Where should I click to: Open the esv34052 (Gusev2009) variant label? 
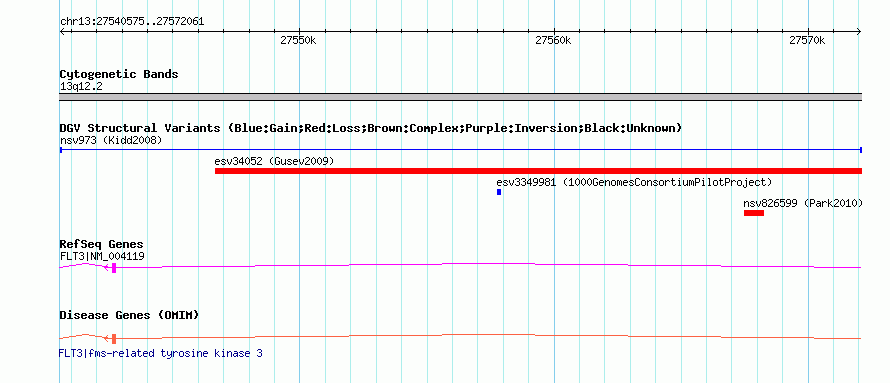(x=274, y=161)
